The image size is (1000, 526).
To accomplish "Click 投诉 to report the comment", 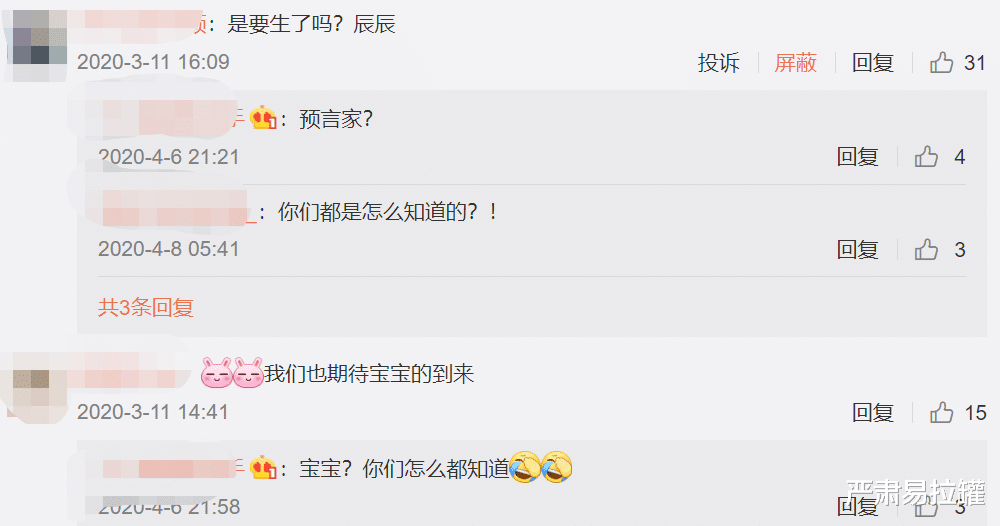I will point(718,62).
